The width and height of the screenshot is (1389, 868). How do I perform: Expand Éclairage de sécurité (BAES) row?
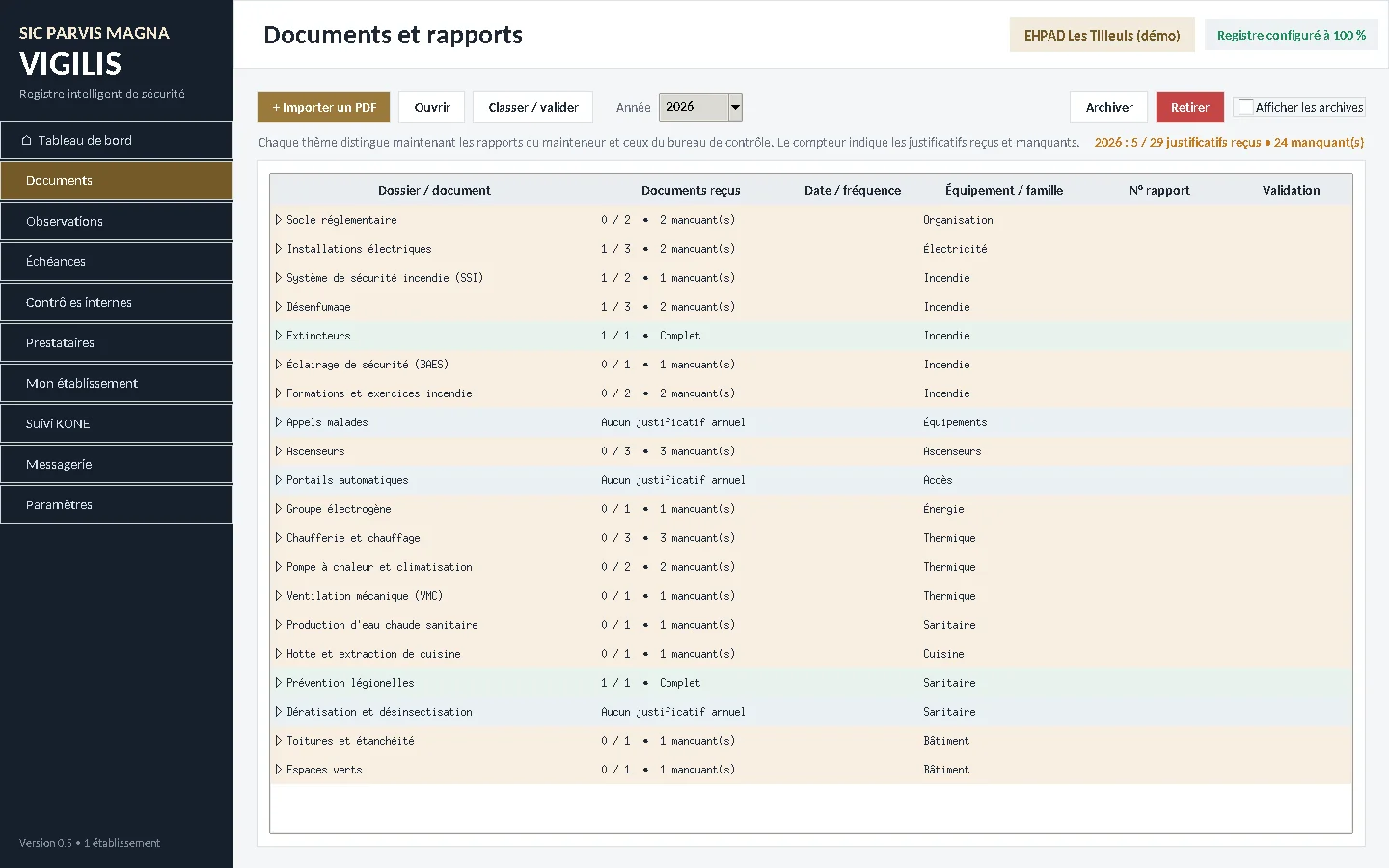click(x=279, y=365)
